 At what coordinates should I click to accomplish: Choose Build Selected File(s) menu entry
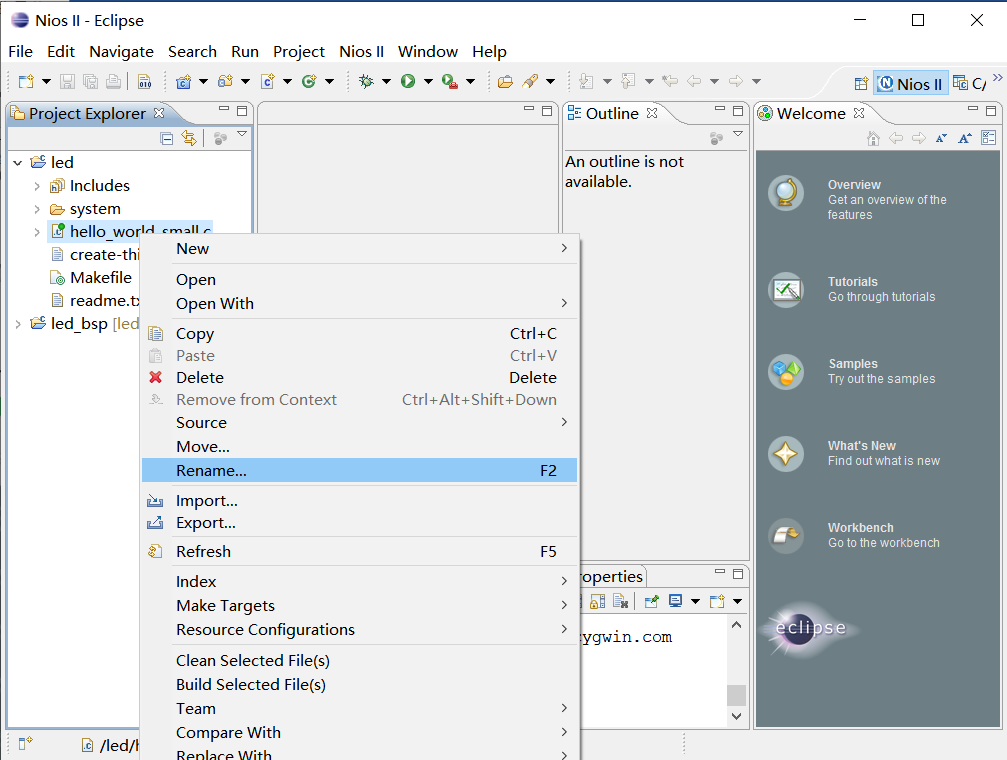click(251, 684)
